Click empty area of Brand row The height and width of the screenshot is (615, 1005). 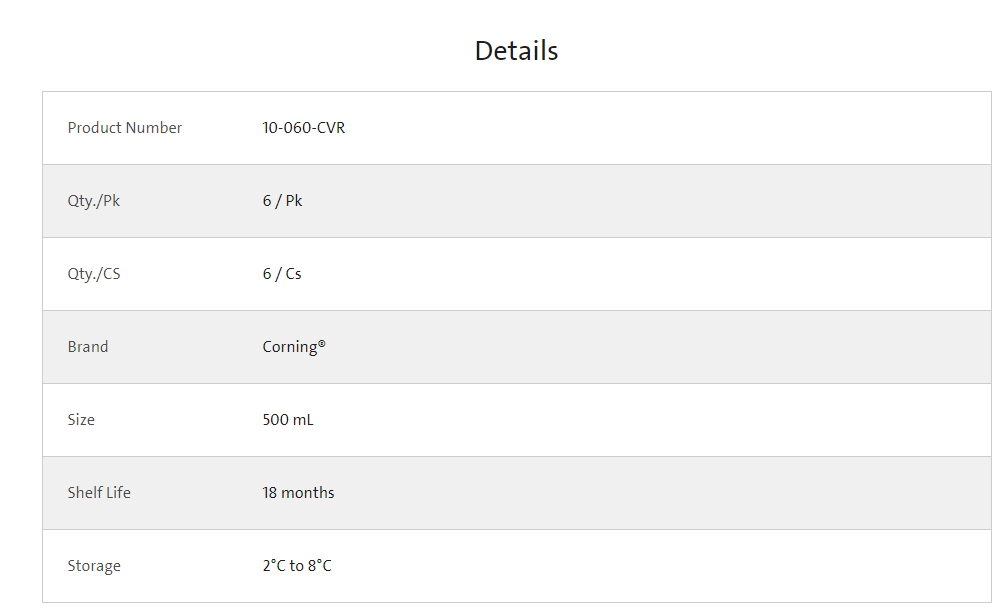point(641,347)
